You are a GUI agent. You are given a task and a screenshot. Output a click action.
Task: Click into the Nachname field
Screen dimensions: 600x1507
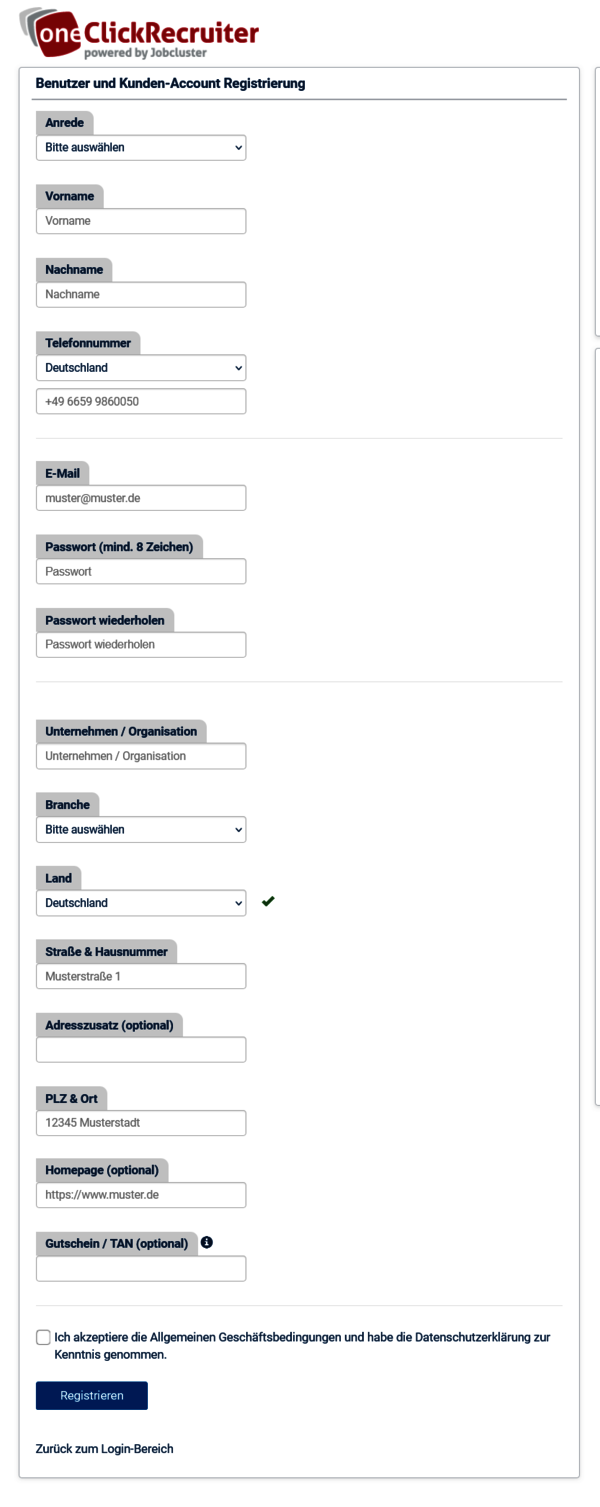click(x=141, y=294)
